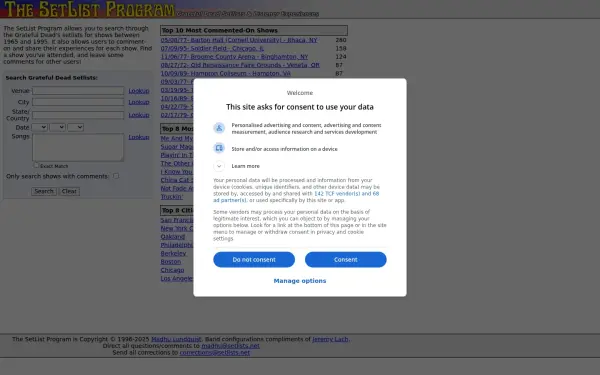Click the Clear button
This screenshot has height=375, width=600.
point(69,191)
